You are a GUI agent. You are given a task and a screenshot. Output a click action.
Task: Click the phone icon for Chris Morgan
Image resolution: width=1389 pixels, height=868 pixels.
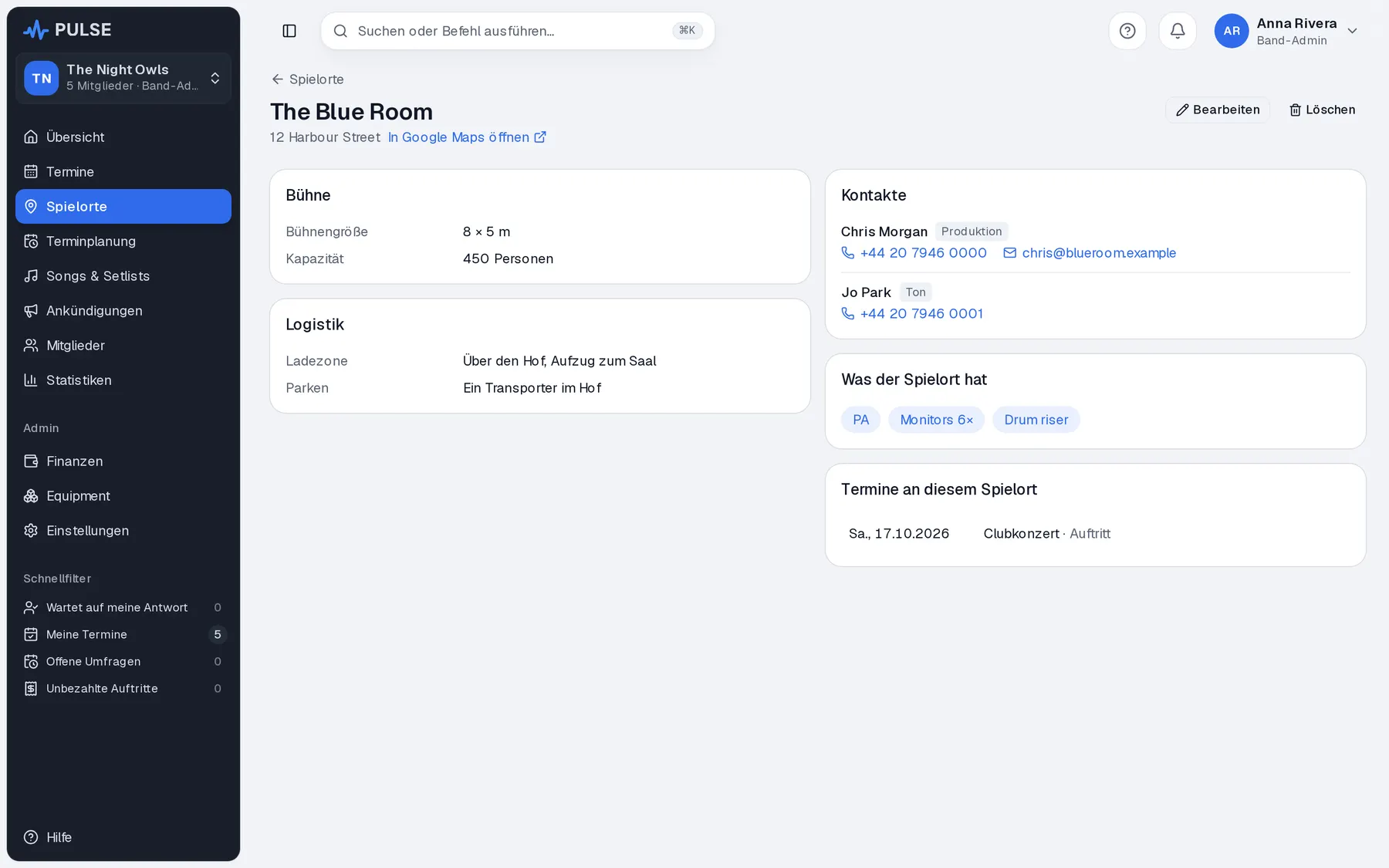(847, 253)
